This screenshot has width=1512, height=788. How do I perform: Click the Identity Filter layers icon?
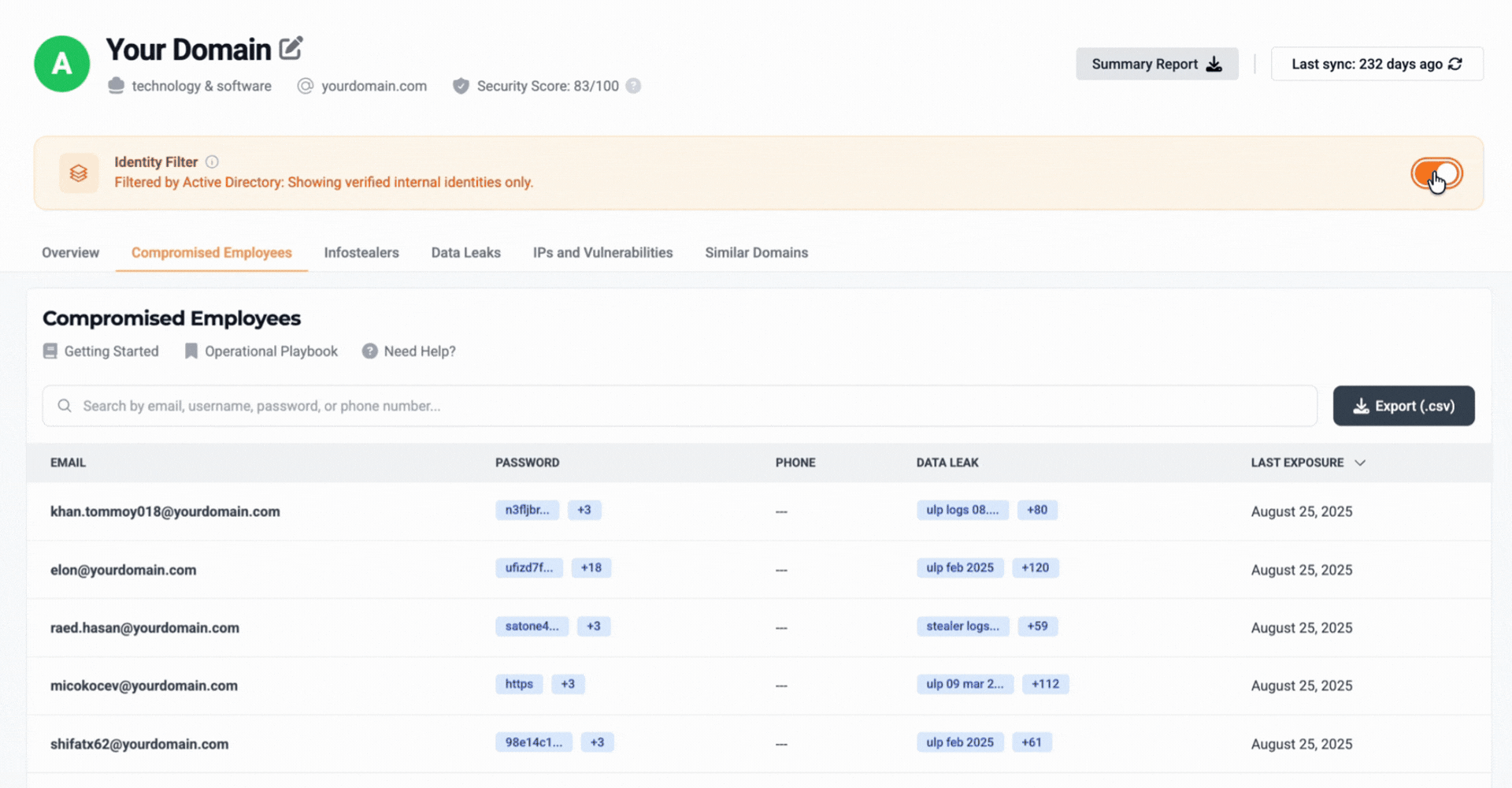[x=79, y=173]
